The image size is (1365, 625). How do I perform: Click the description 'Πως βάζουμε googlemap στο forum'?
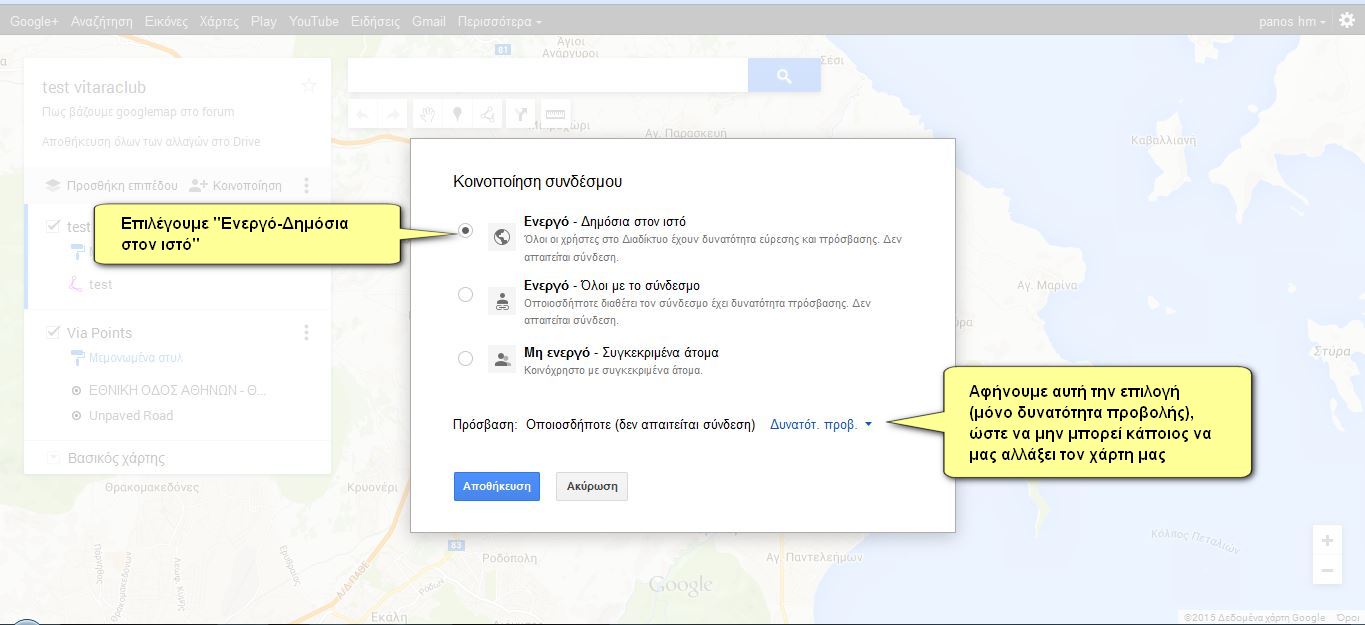[x=138, y=112]
